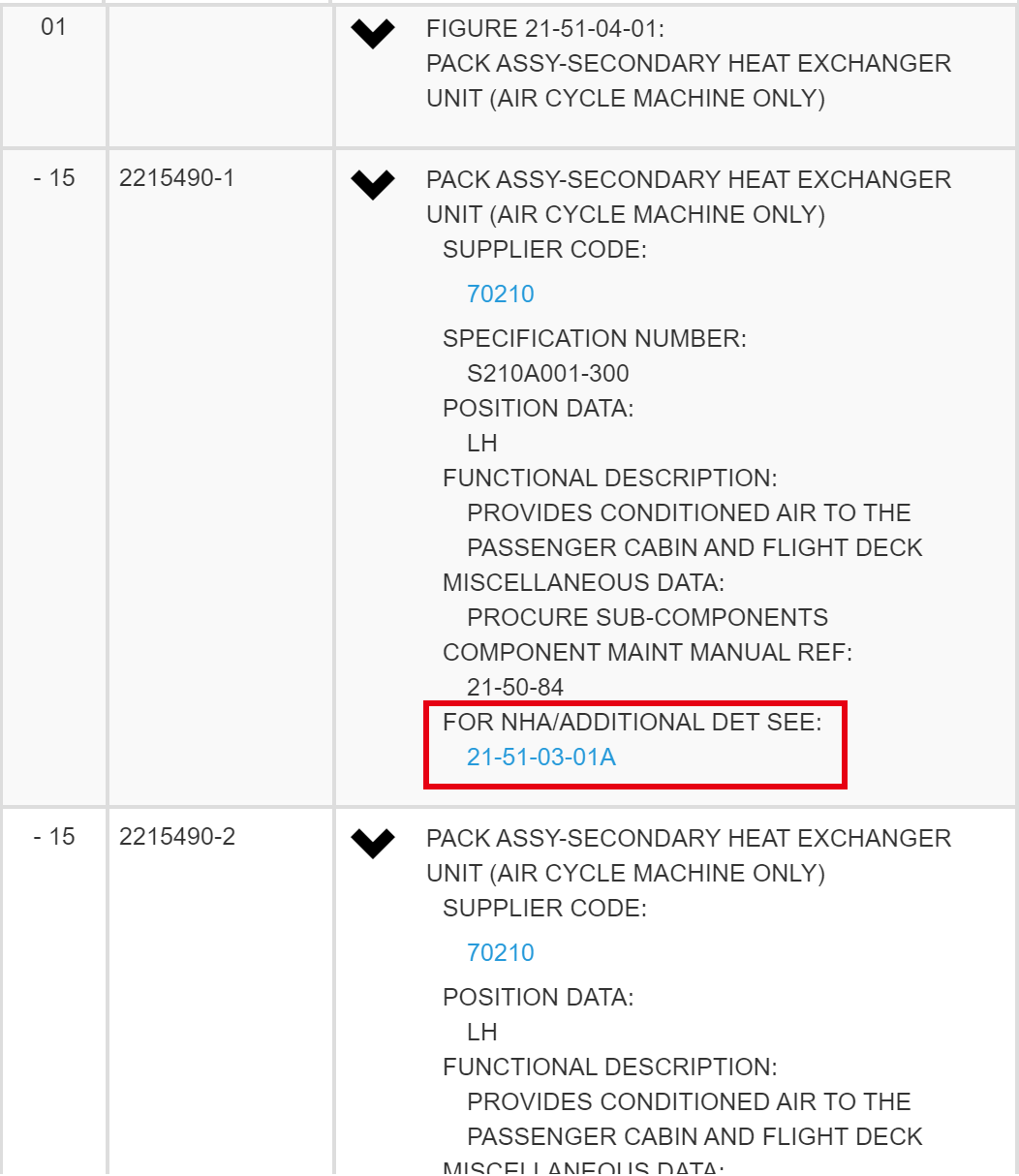
Task: Select part number 2215490-2
Action: tap(176, 837)
